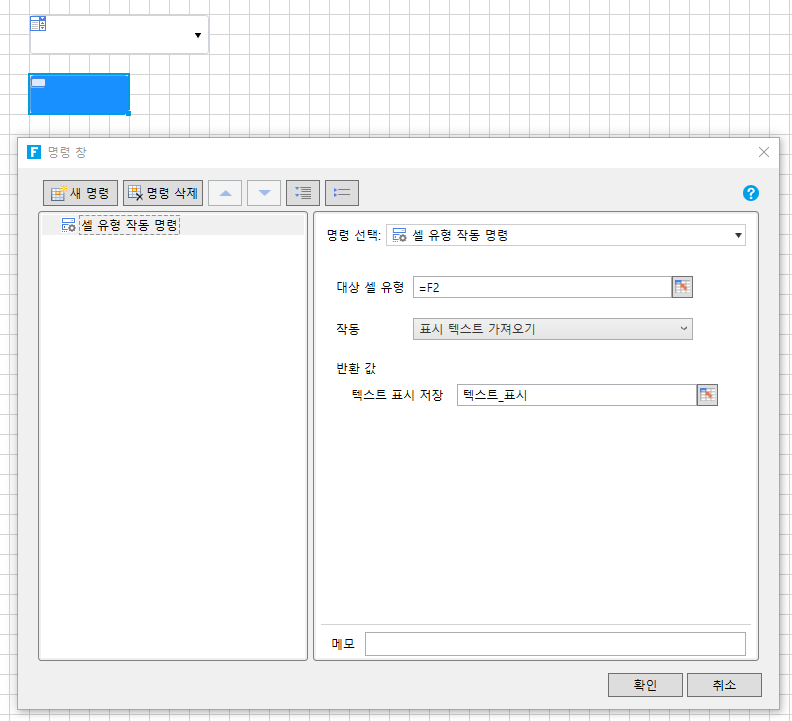Image resolution: width=792 pixels, height=721 pixels.
Task: Click the 대상 셀 유형 input field containing =F2
Action: coord(540,287)
